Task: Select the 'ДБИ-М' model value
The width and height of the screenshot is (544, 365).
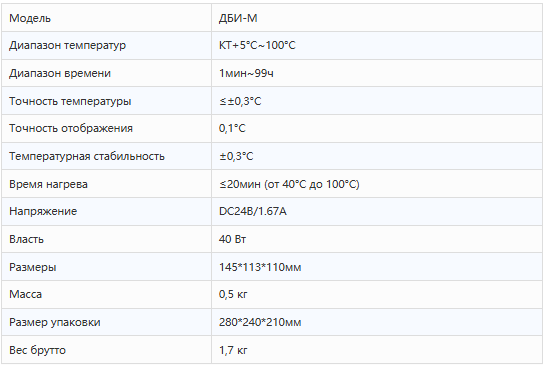Action: coord(238,18)
